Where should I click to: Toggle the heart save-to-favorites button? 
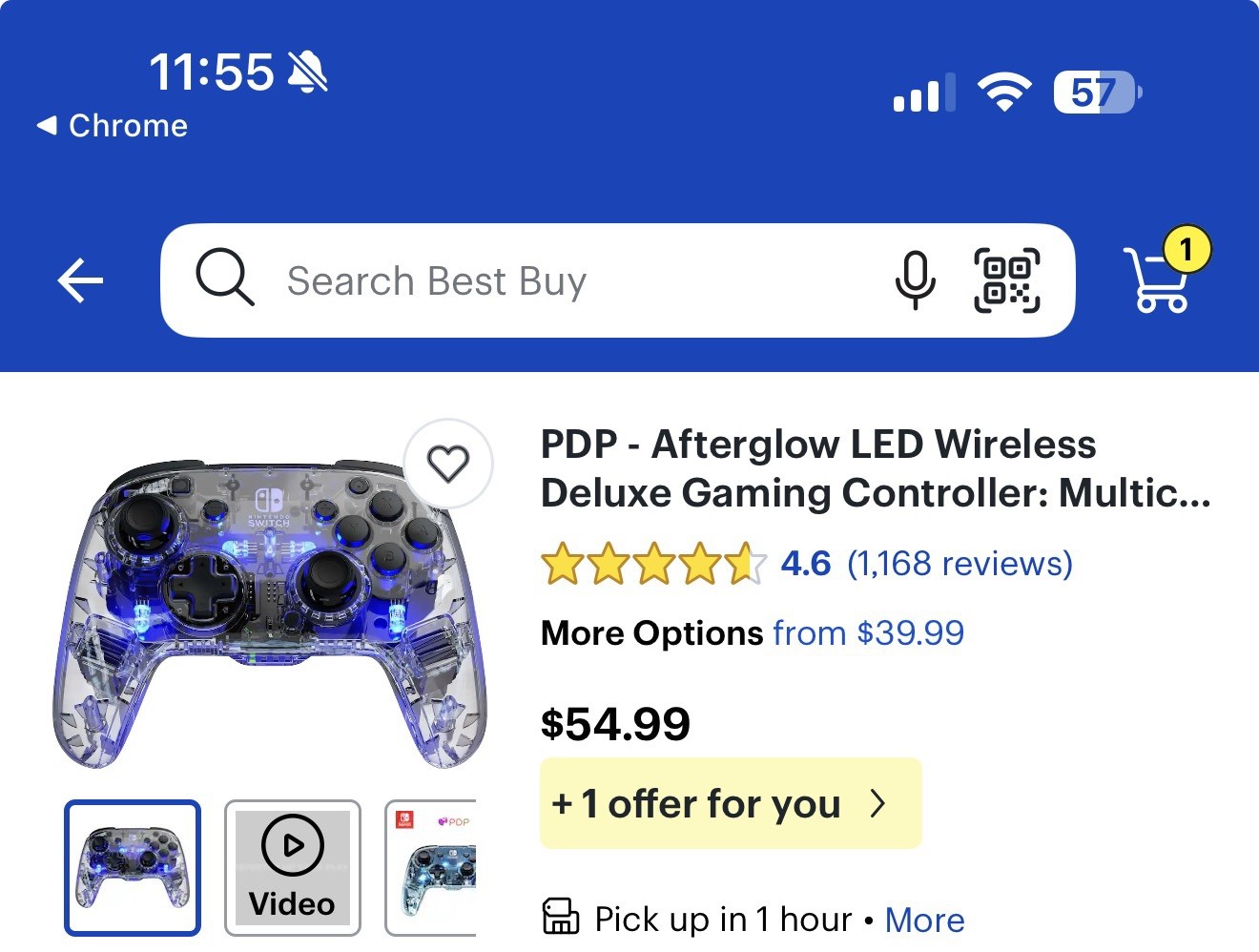point(448,464)
